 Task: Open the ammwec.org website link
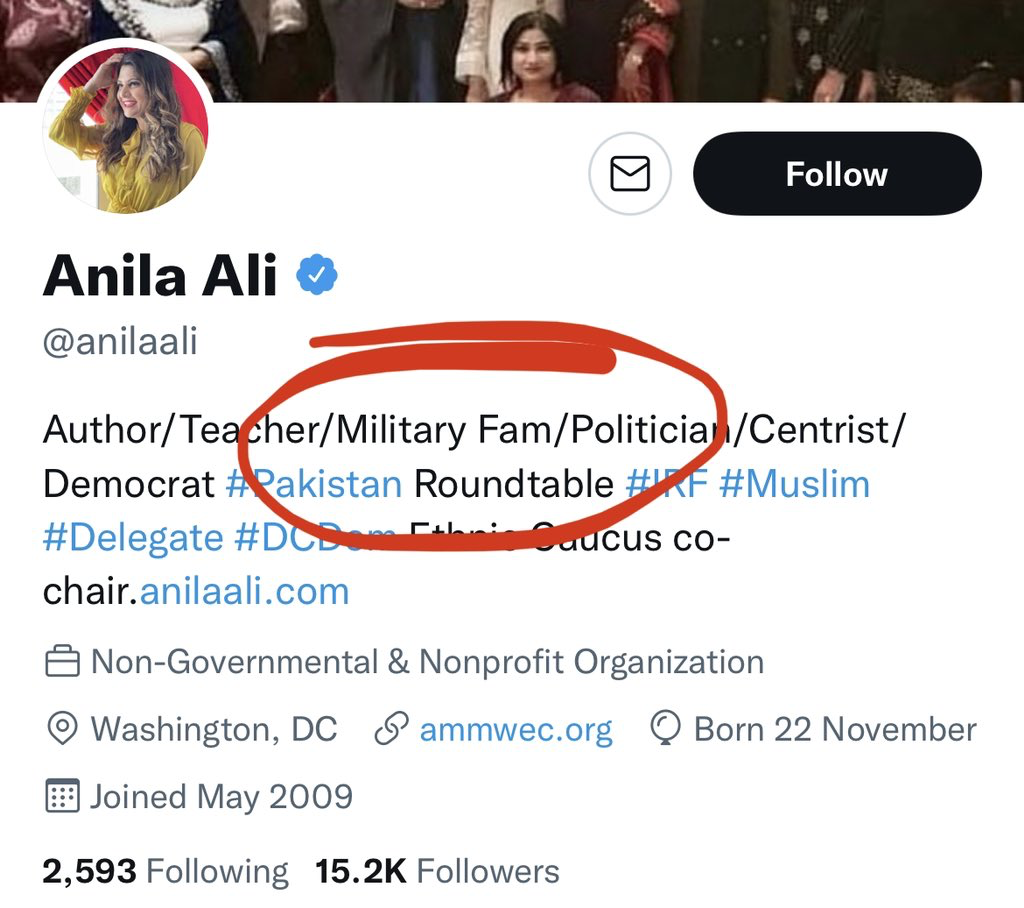pos(516,730)
